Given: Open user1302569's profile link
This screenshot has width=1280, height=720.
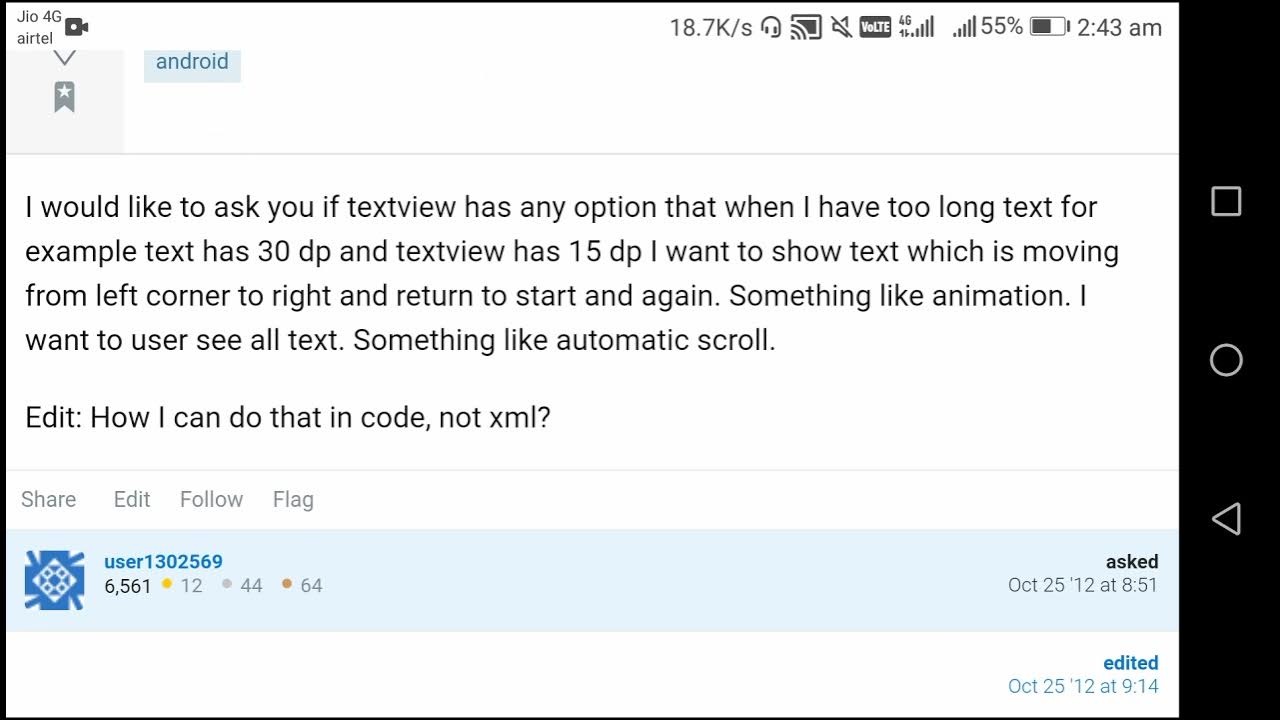Looking at the screenshot, I should point(163,562).
